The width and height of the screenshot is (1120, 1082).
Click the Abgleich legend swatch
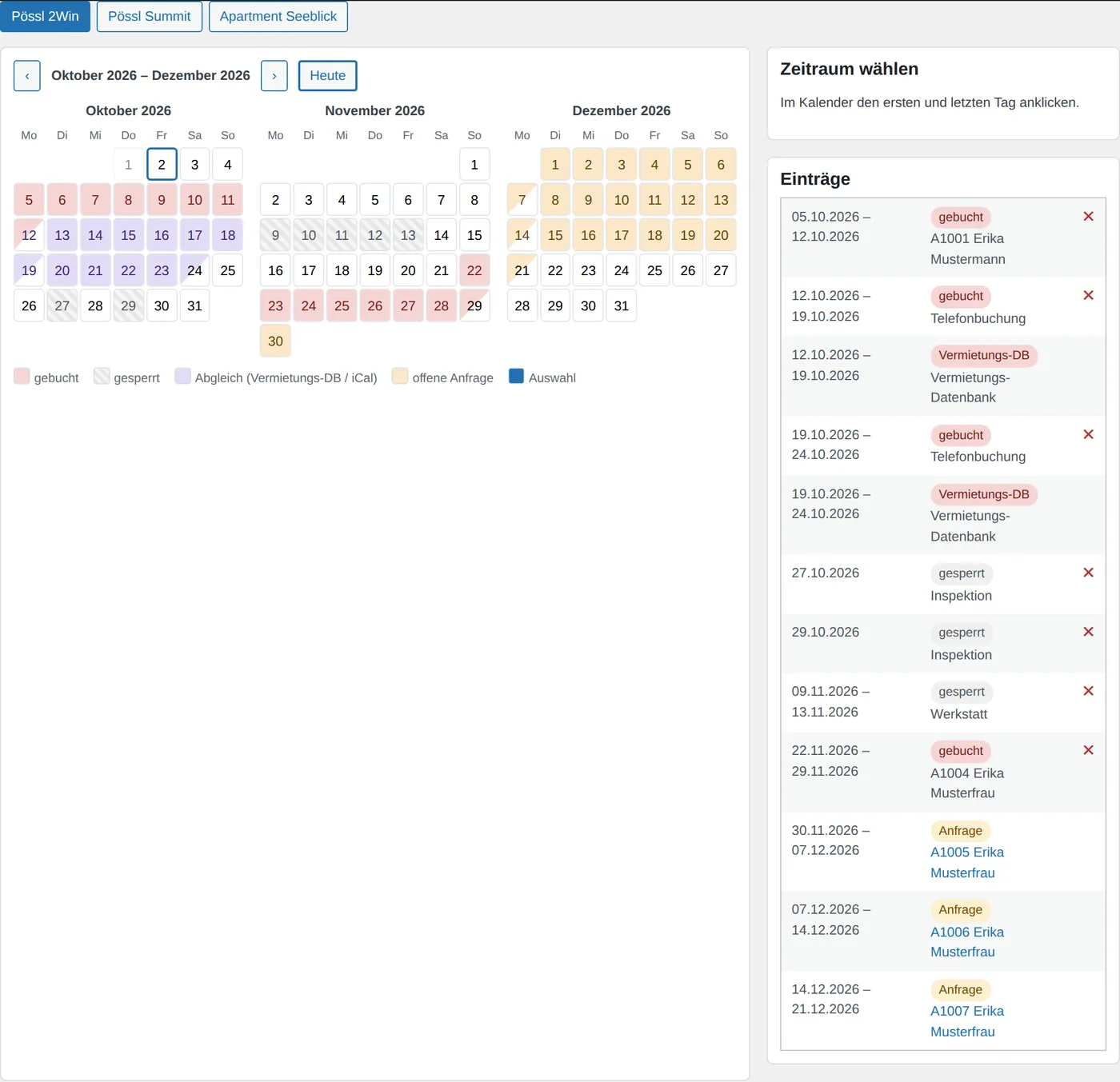182,377
